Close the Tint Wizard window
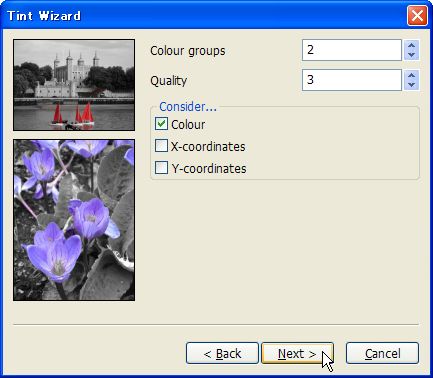 click(x=417, y=15)
